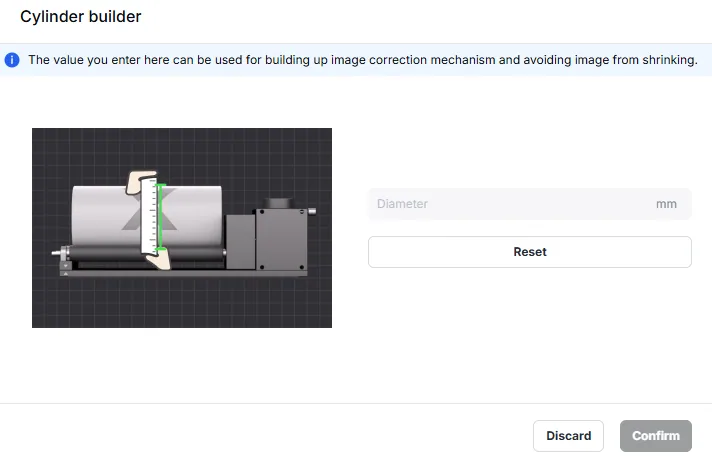Click the lower hand below the ruler

(x=159, y=259)
